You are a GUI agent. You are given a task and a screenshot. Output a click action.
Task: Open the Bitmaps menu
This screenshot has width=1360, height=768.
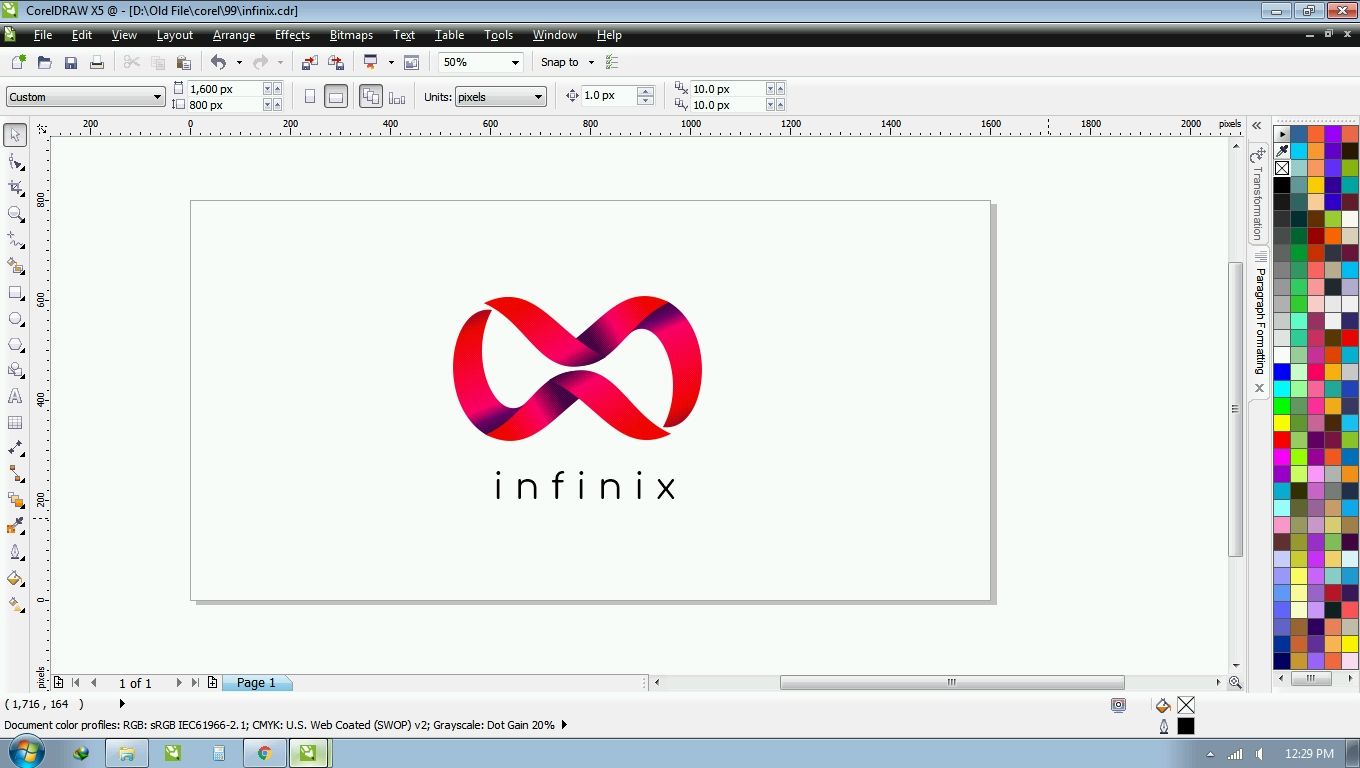coord(351,35)
